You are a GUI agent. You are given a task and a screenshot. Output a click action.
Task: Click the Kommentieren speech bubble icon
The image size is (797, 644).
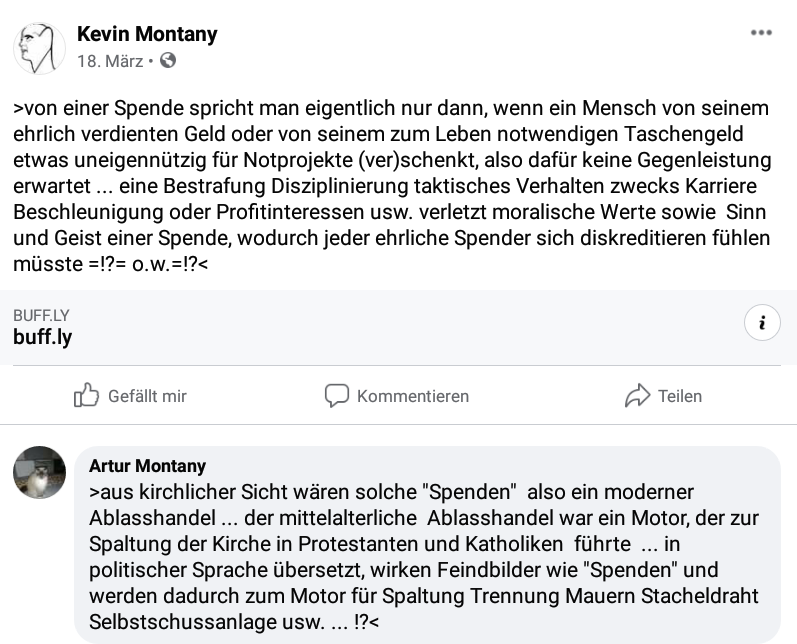click(337, 395)
